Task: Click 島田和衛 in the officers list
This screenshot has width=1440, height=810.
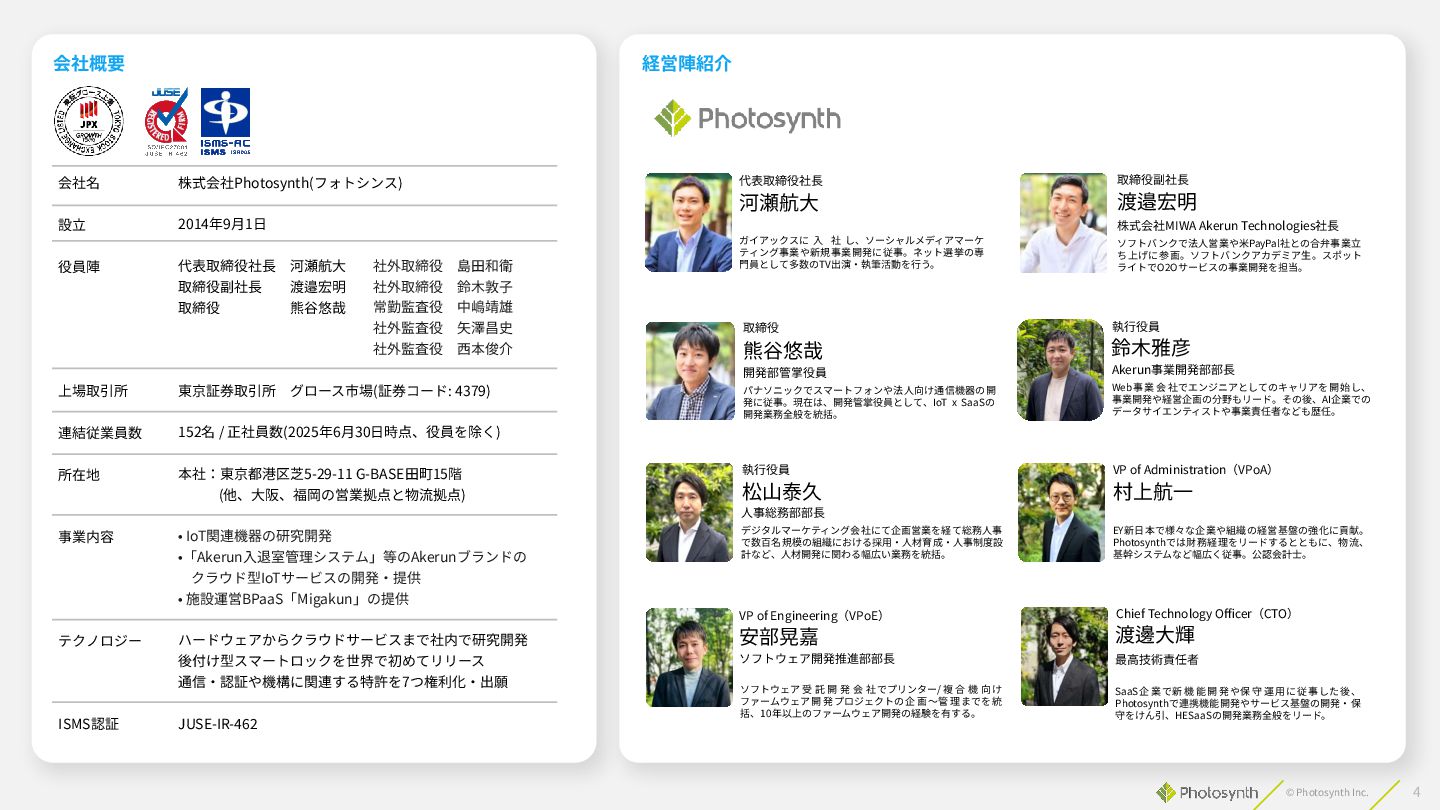Action: (485, 266)
